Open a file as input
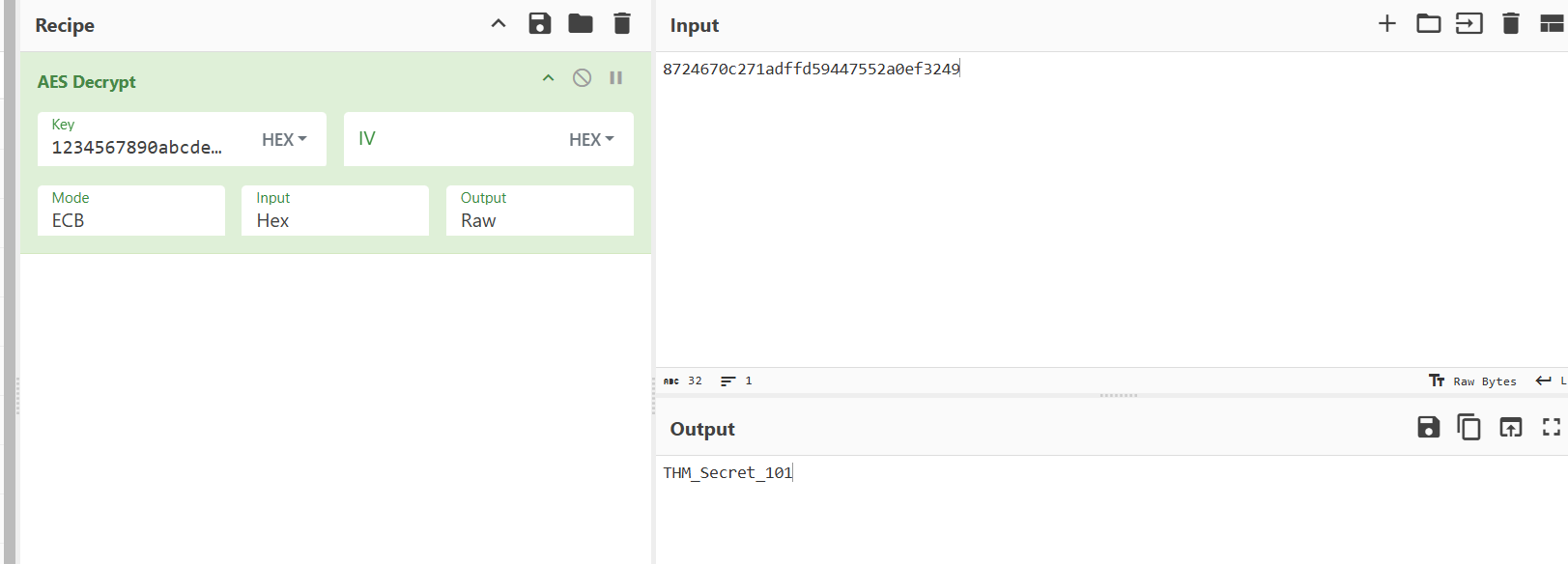The image size is (1568, 564). click(x=1468, y=24)
